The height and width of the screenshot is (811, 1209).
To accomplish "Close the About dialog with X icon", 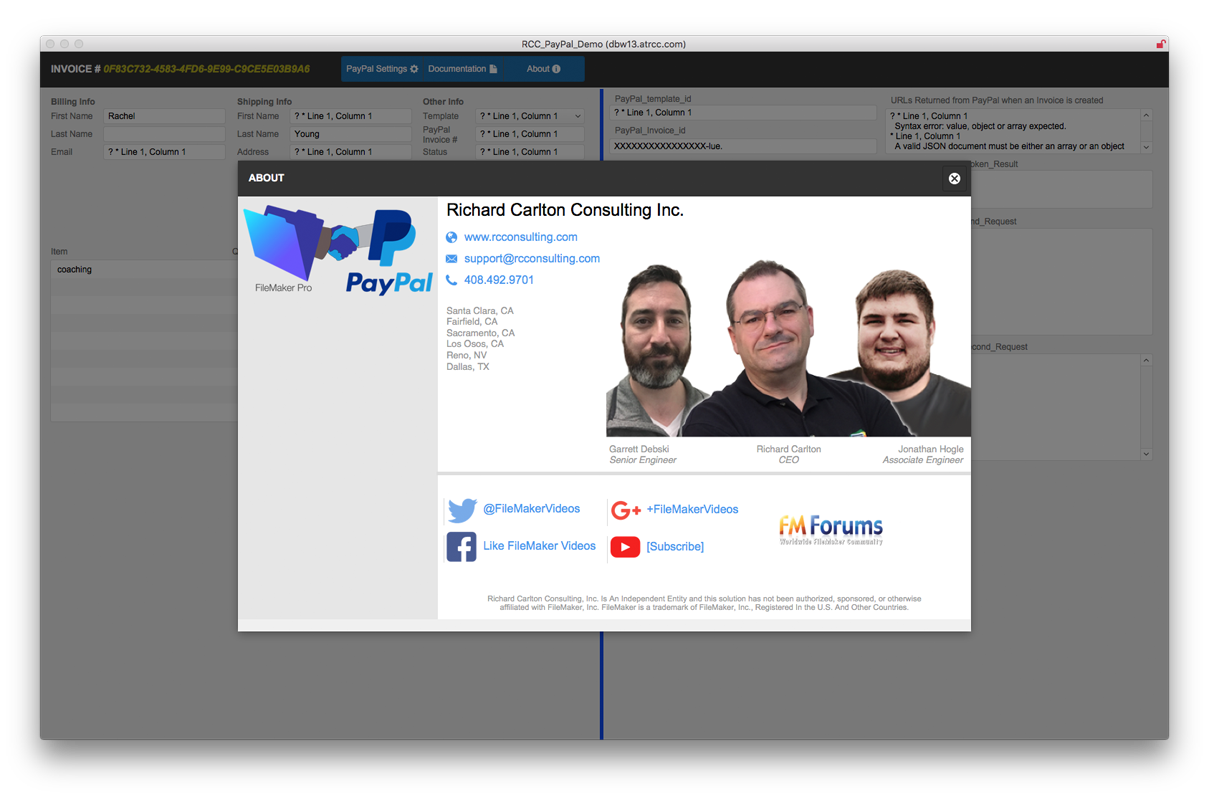I will coord(954,178).
